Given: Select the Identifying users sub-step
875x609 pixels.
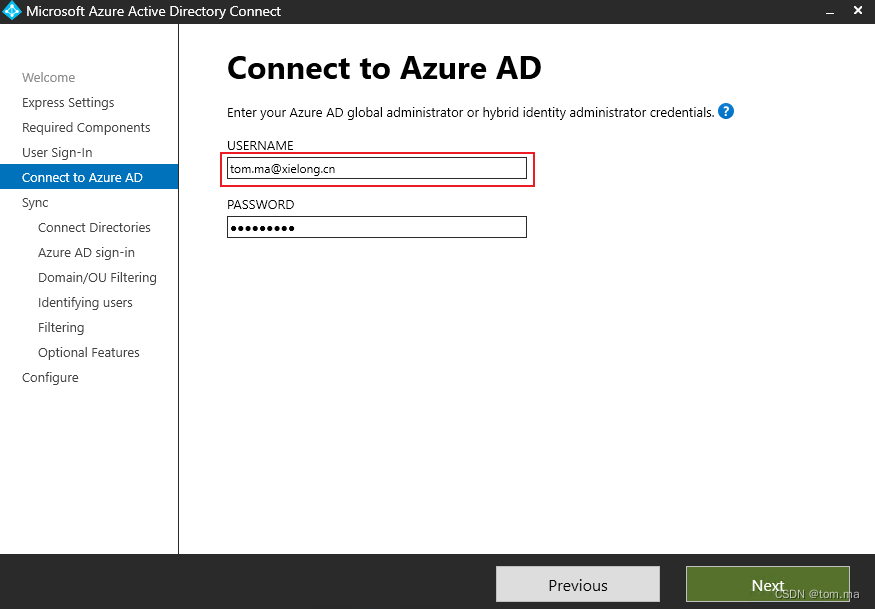Looking at the screenshot, I should coord(85,303).
